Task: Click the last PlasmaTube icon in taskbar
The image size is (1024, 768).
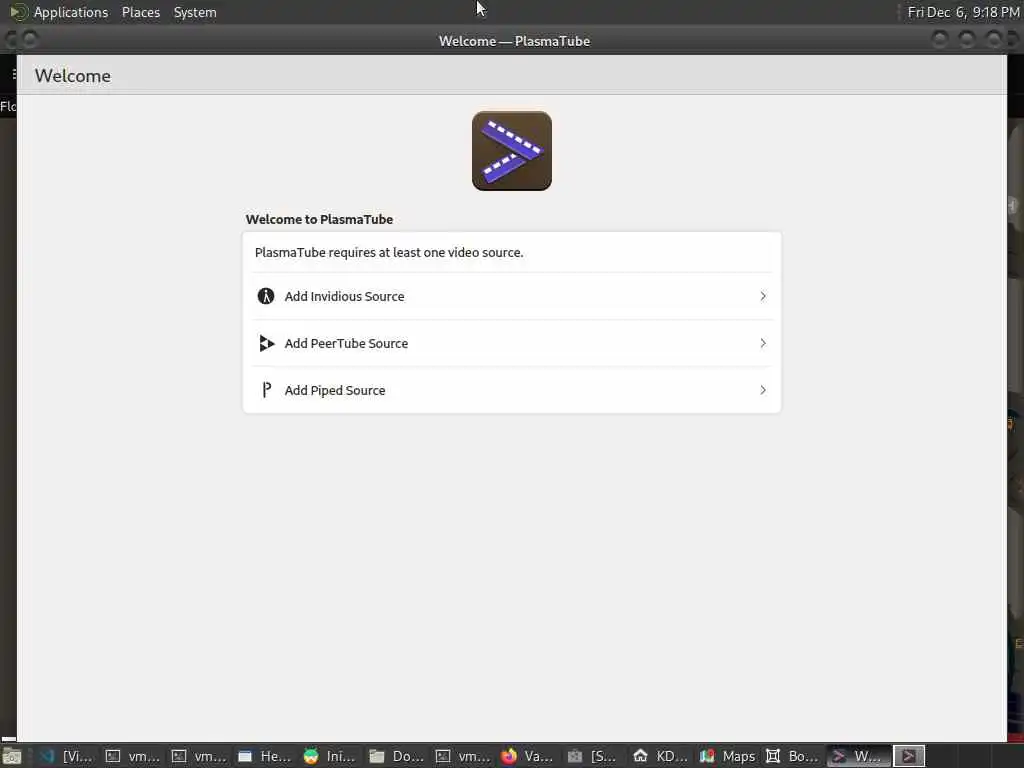Action: (x=908, y=756)
